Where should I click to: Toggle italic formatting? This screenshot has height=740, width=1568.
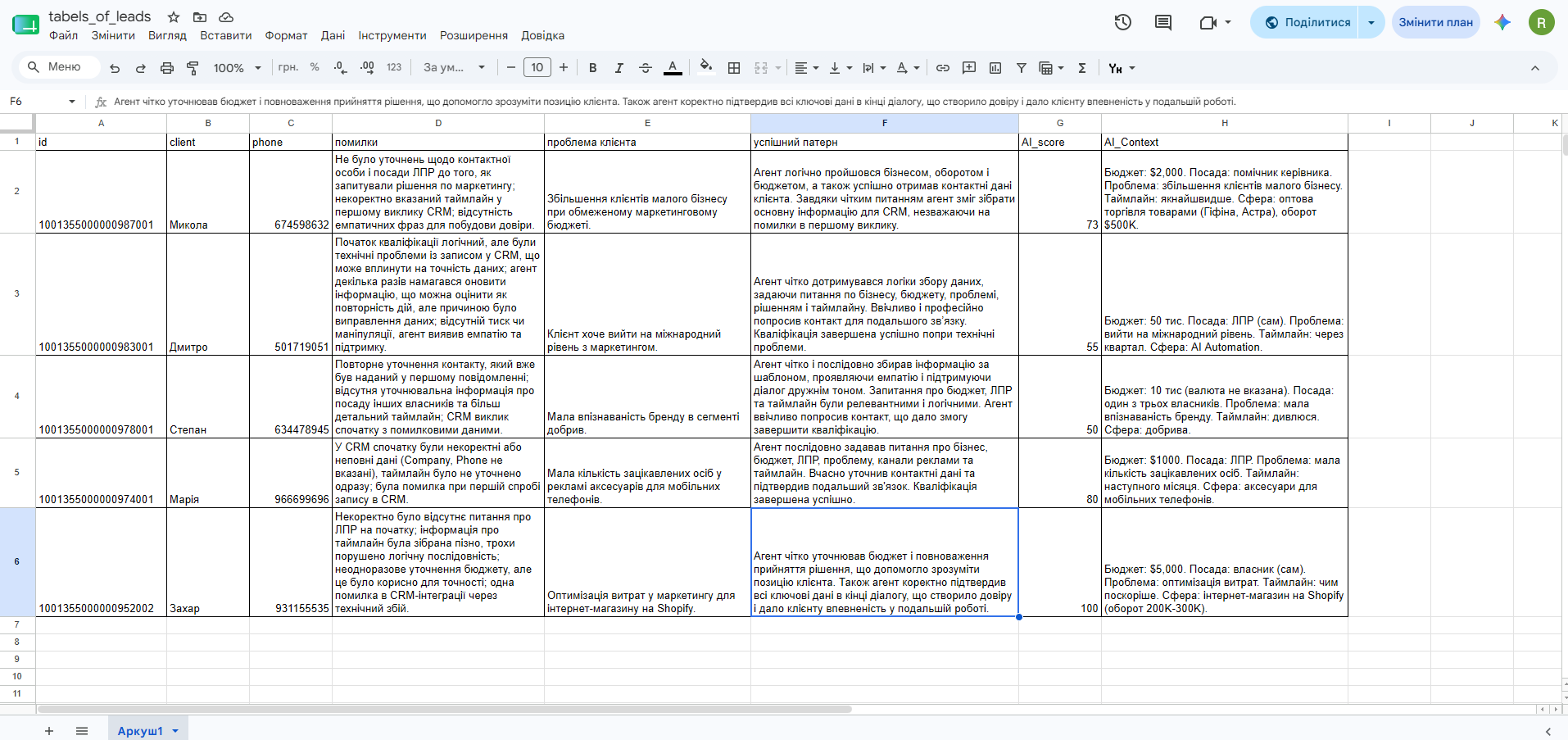(619, 68)
